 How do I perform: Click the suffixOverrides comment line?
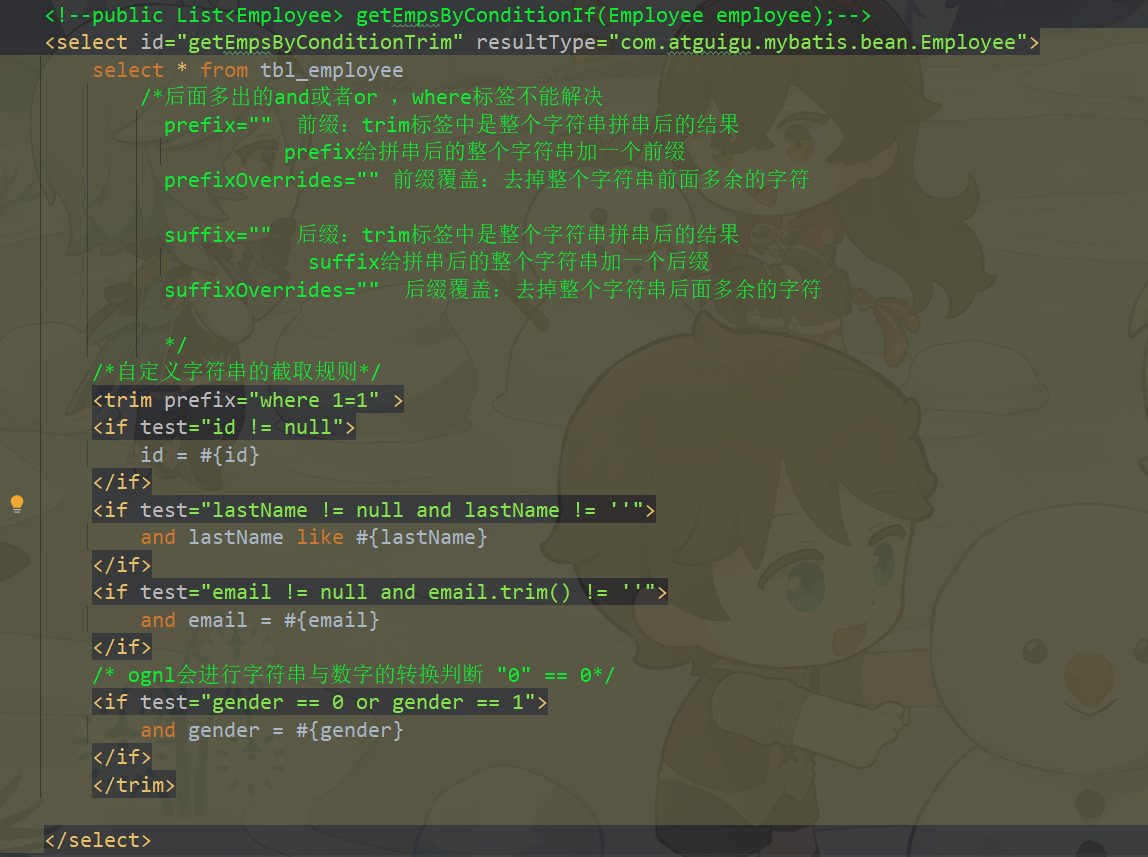[x=492, y=290]
